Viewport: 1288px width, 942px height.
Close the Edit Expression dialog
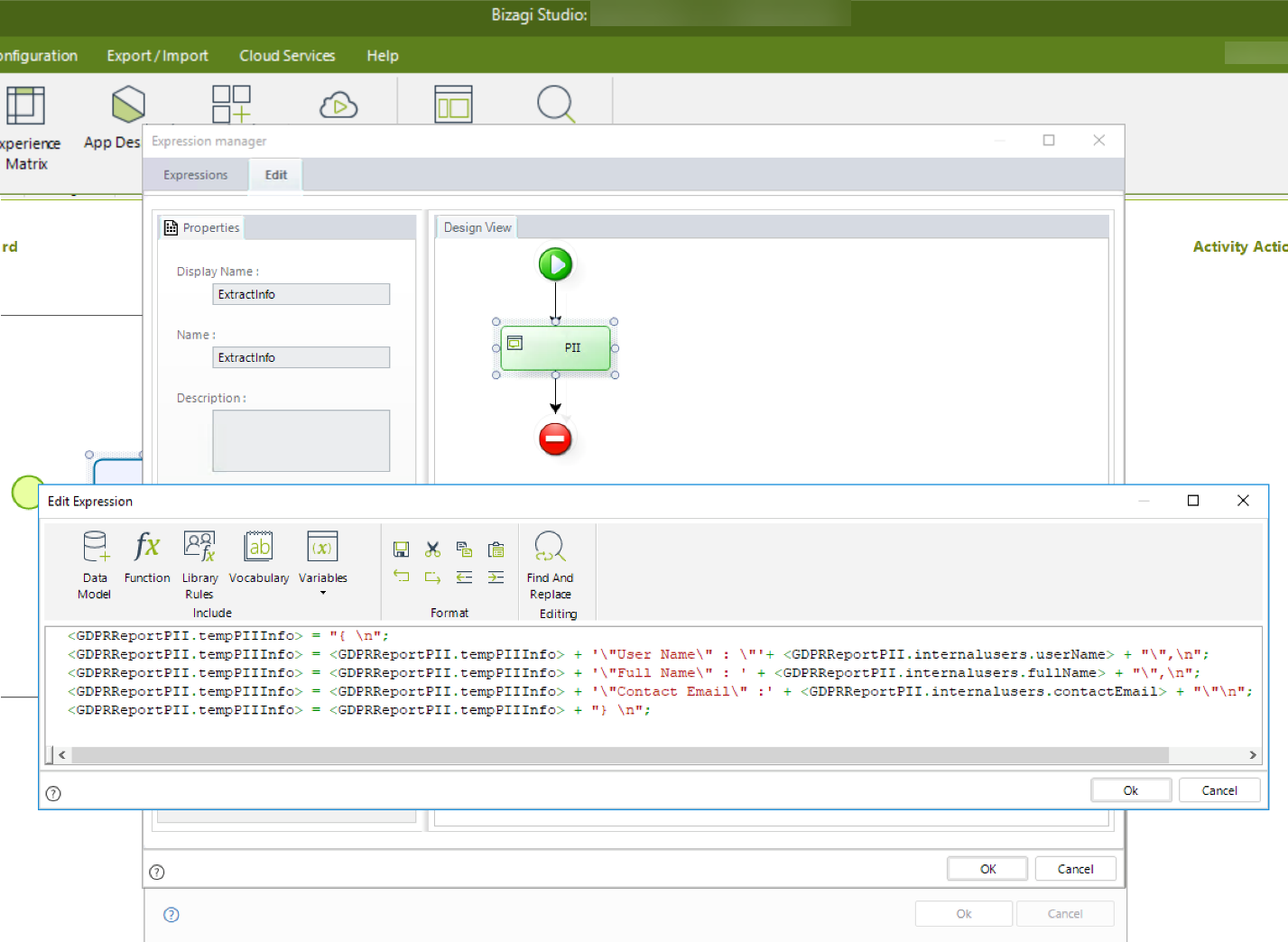tap(1243, 501)
